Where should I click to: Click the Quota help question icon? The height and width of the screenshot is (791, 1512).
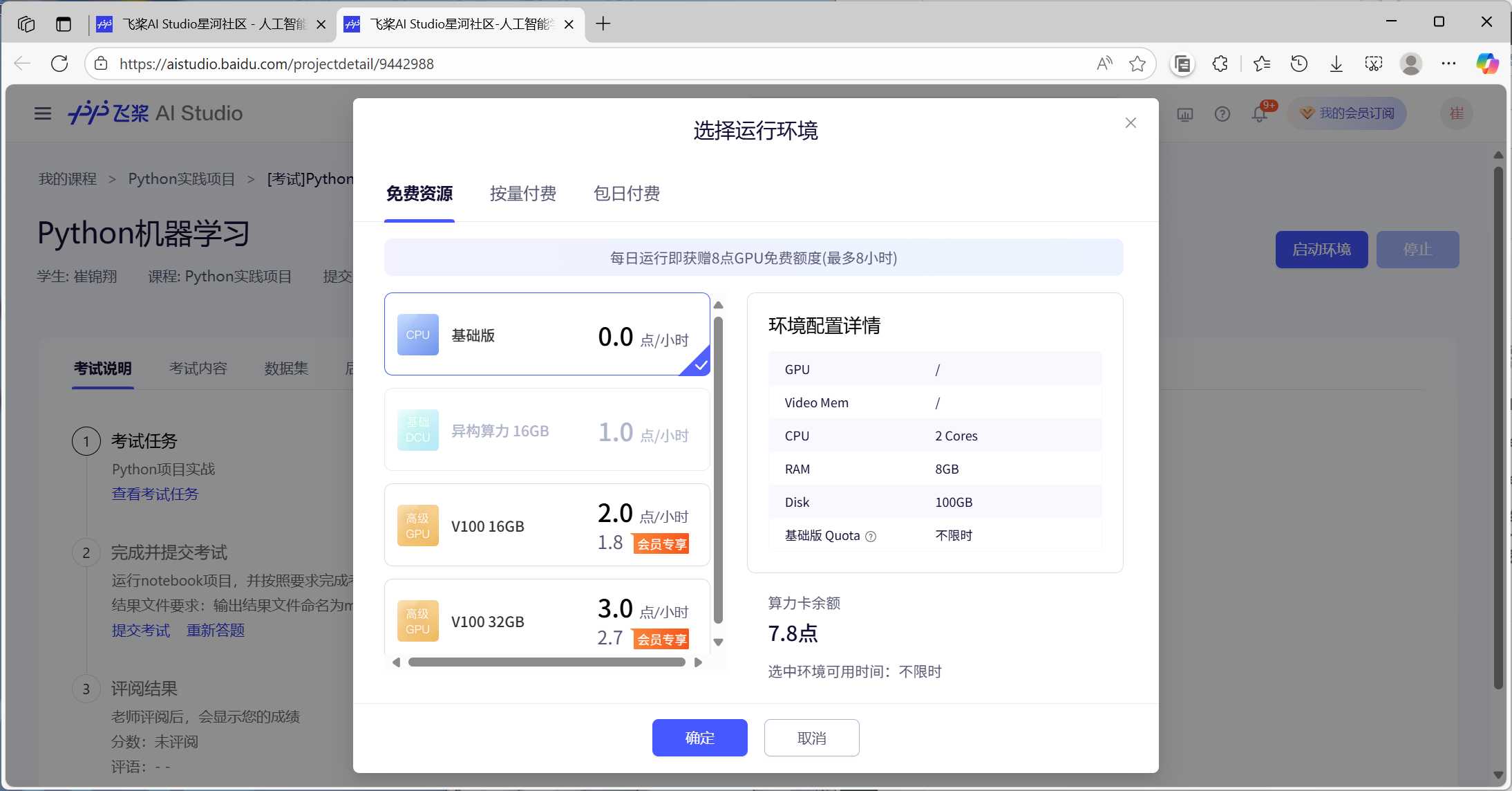[x=871, y=537]
